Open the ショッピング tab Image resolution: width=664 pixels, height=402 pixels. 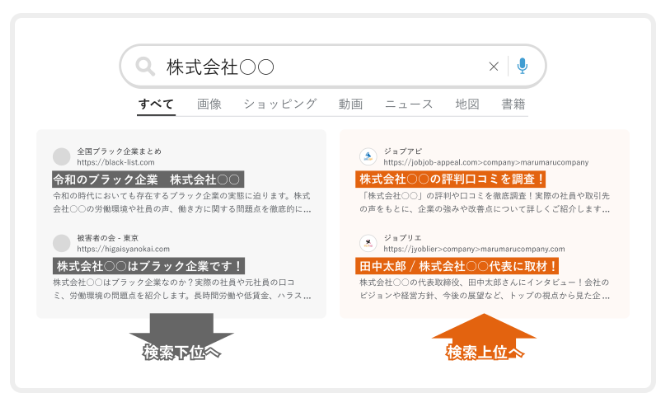[280, 104]
